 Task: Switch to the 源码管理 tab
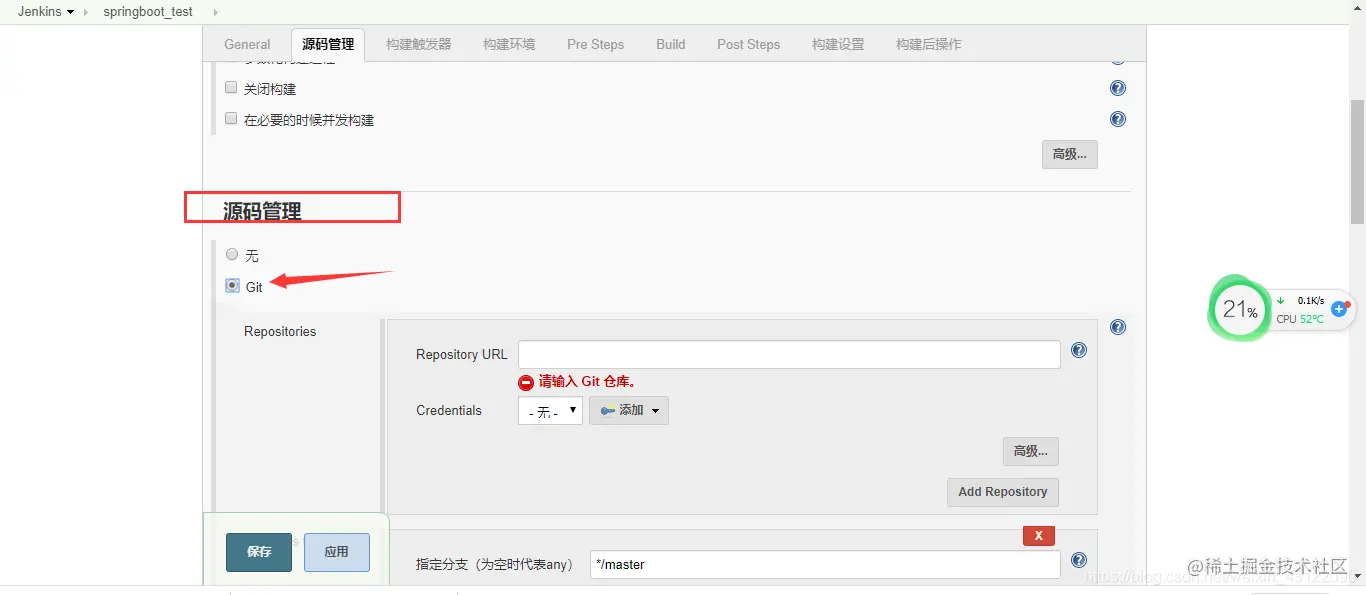328,44
